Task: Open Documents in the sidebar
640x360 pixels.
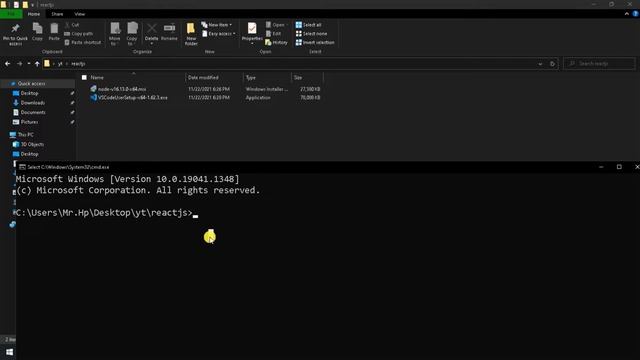Action: click(33, 113)
